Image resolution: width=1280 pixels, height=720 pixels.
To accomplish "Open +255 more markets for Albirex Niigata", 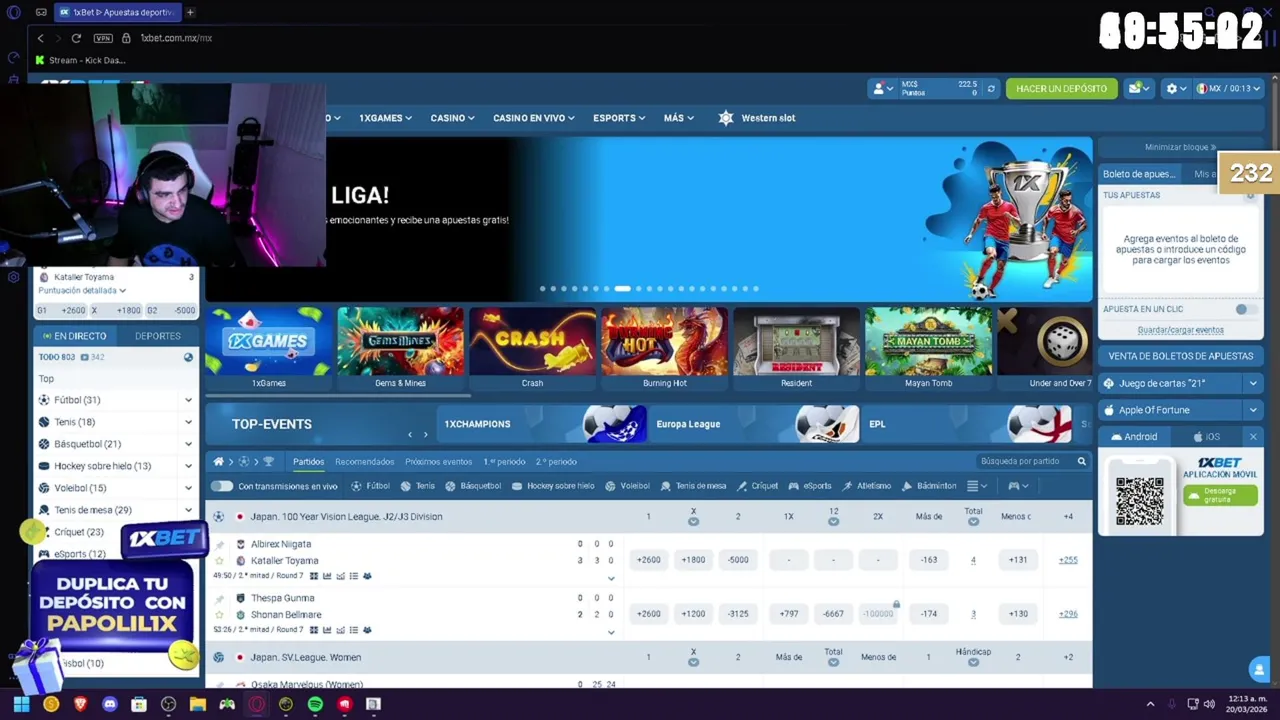I will (x=1068, y=560).
